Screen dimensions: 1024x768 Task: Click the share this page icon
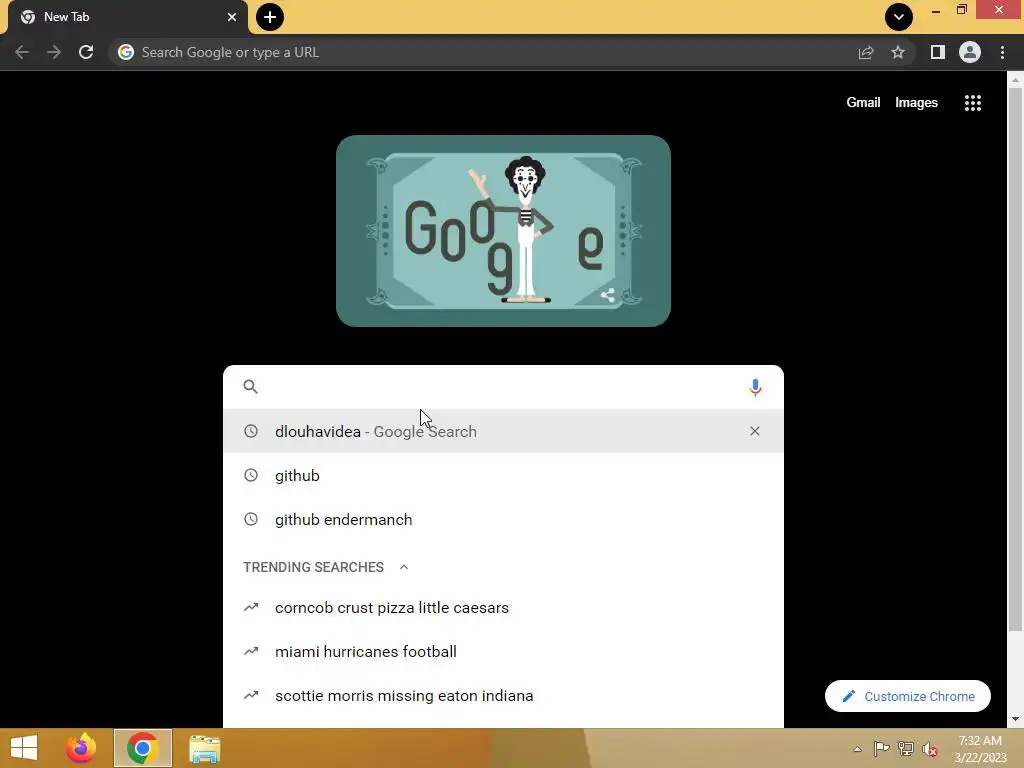pyautogui.click(x=866, y=52)
